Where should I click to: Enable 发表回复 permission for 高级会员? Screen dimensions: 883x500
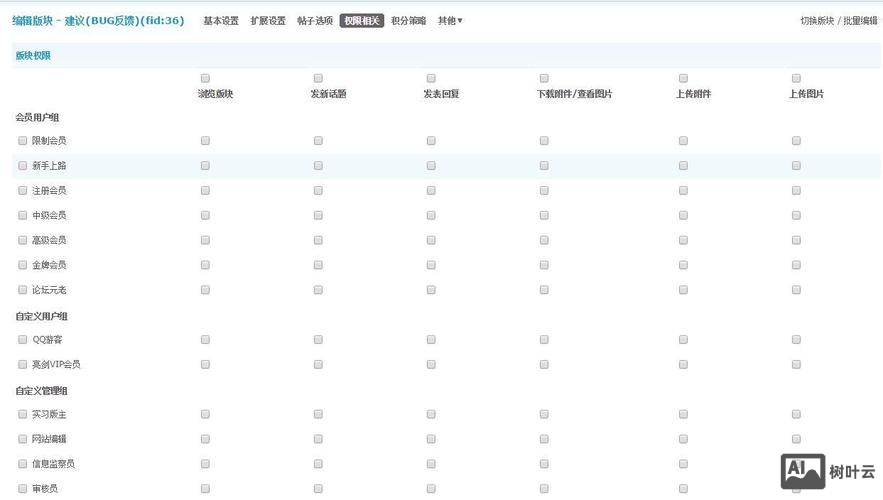click(x=431, y=240)
